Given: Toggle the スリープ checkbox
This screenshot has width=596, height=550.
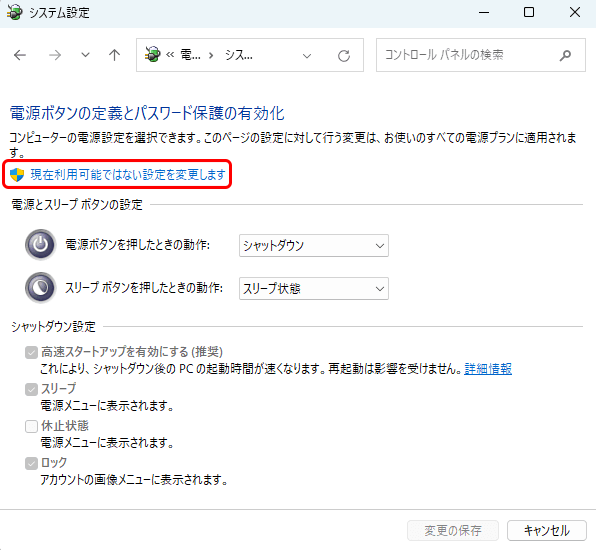Looking at the screenshot, I should pyautogui.click(x=31, y=389).
